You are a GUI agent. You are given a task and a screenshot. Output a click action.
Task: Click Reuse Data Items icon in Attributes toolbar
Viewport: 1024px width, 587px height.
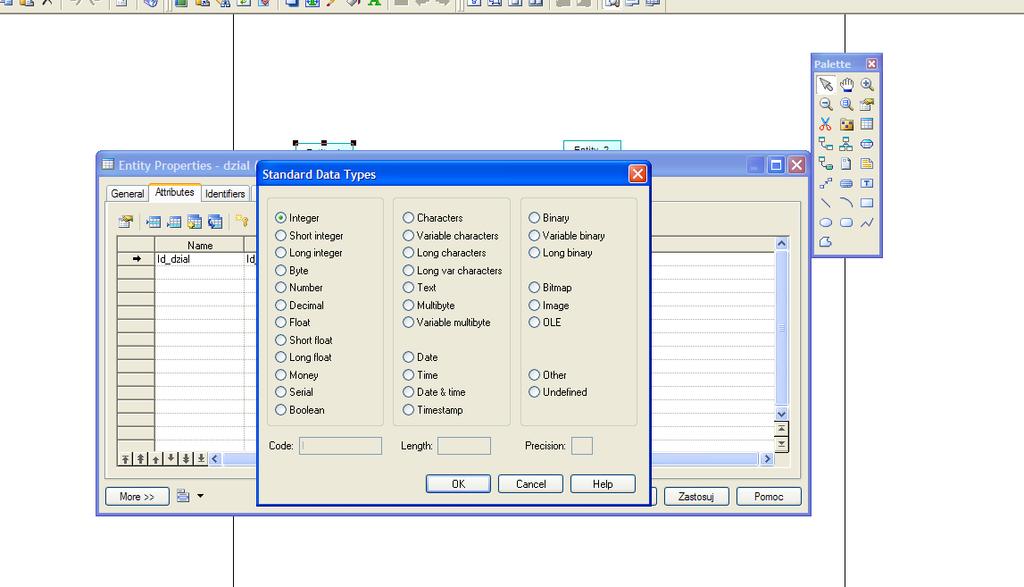pos(215,222)
